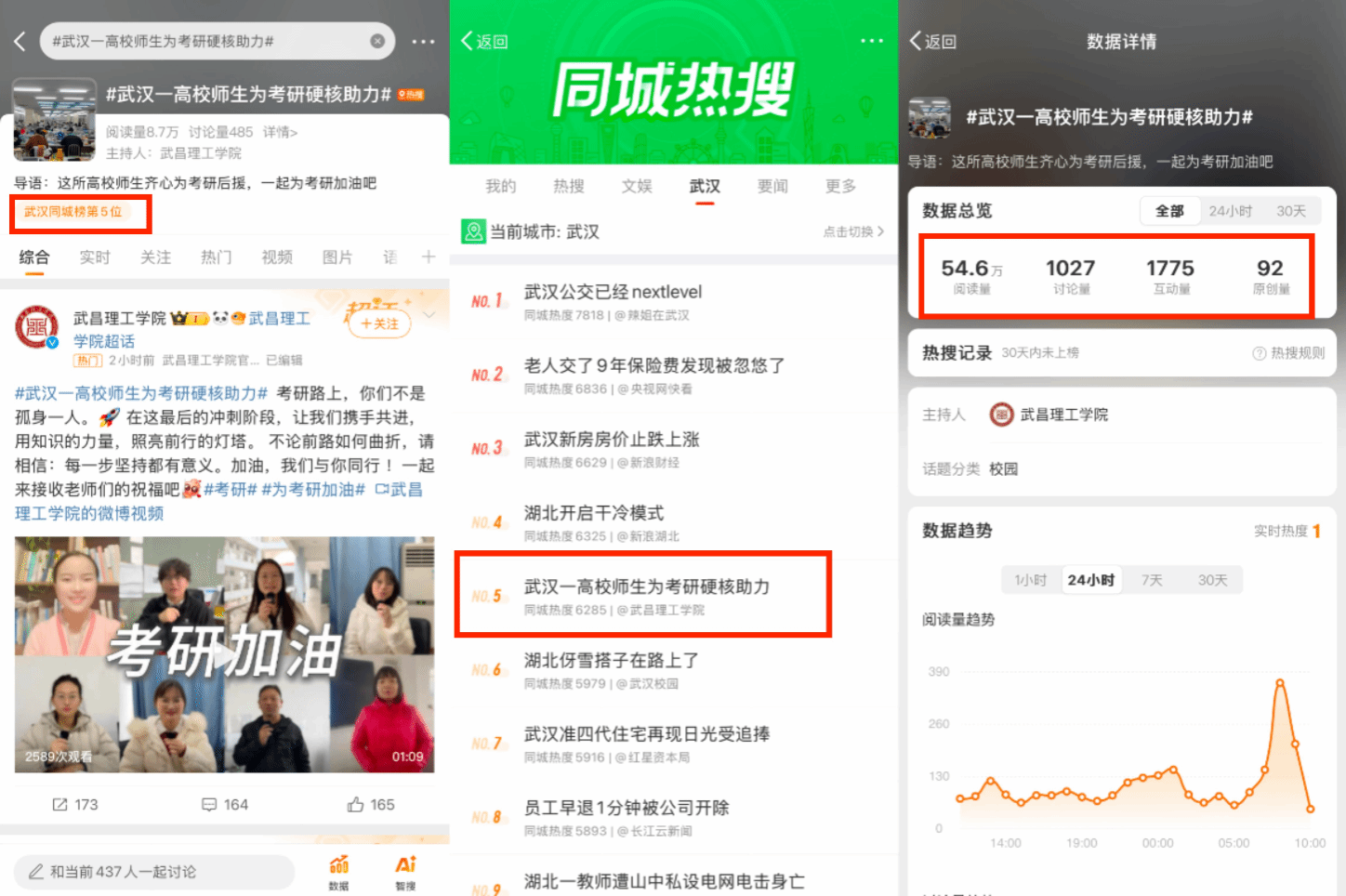Switch to the 实时 tab
Image resolution: width=1346 pixels, height=896 pixels.
tap(95, 257)
